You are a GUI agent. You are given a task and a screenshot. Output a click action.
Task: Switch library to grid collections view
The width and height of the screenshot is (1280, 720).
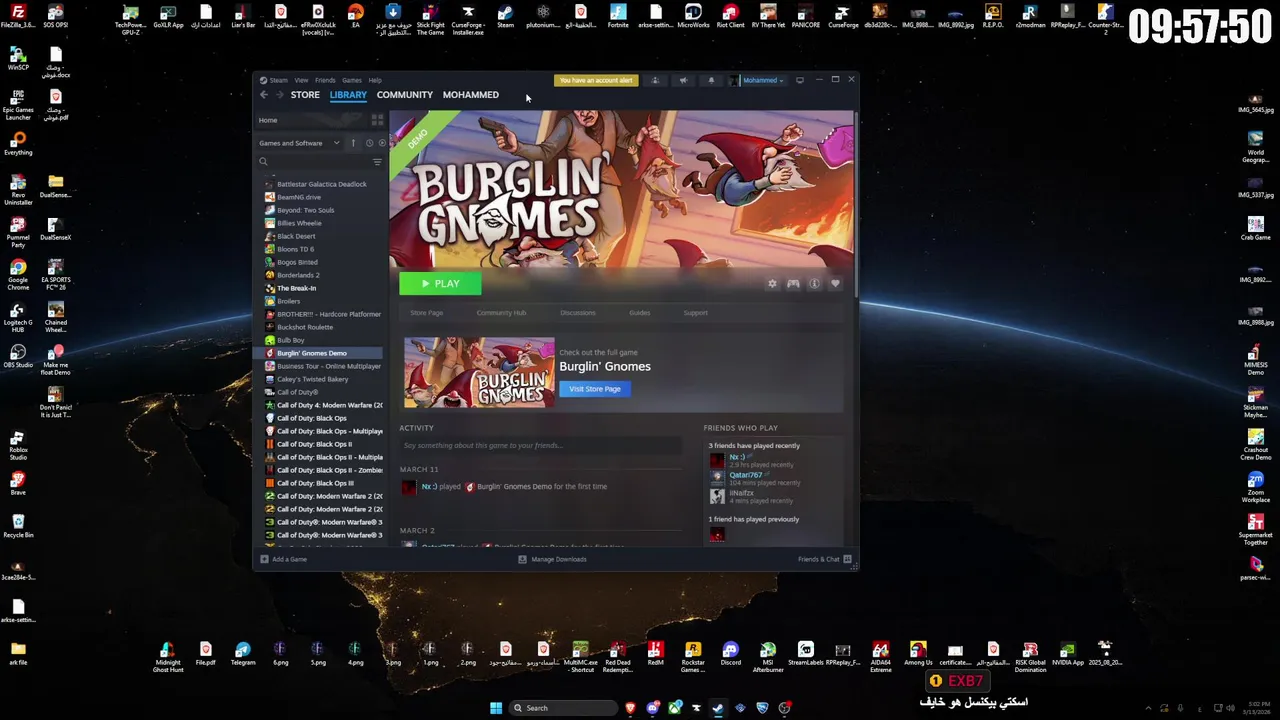[x=377, y=120]
